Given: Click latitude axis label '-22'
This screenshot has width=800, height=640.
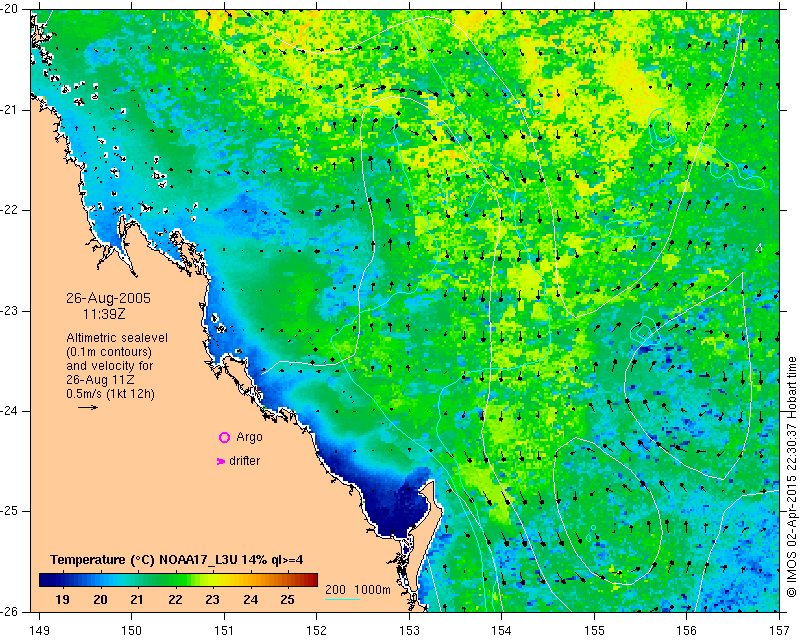Looking at the screenshot, I should coord(10,210).
